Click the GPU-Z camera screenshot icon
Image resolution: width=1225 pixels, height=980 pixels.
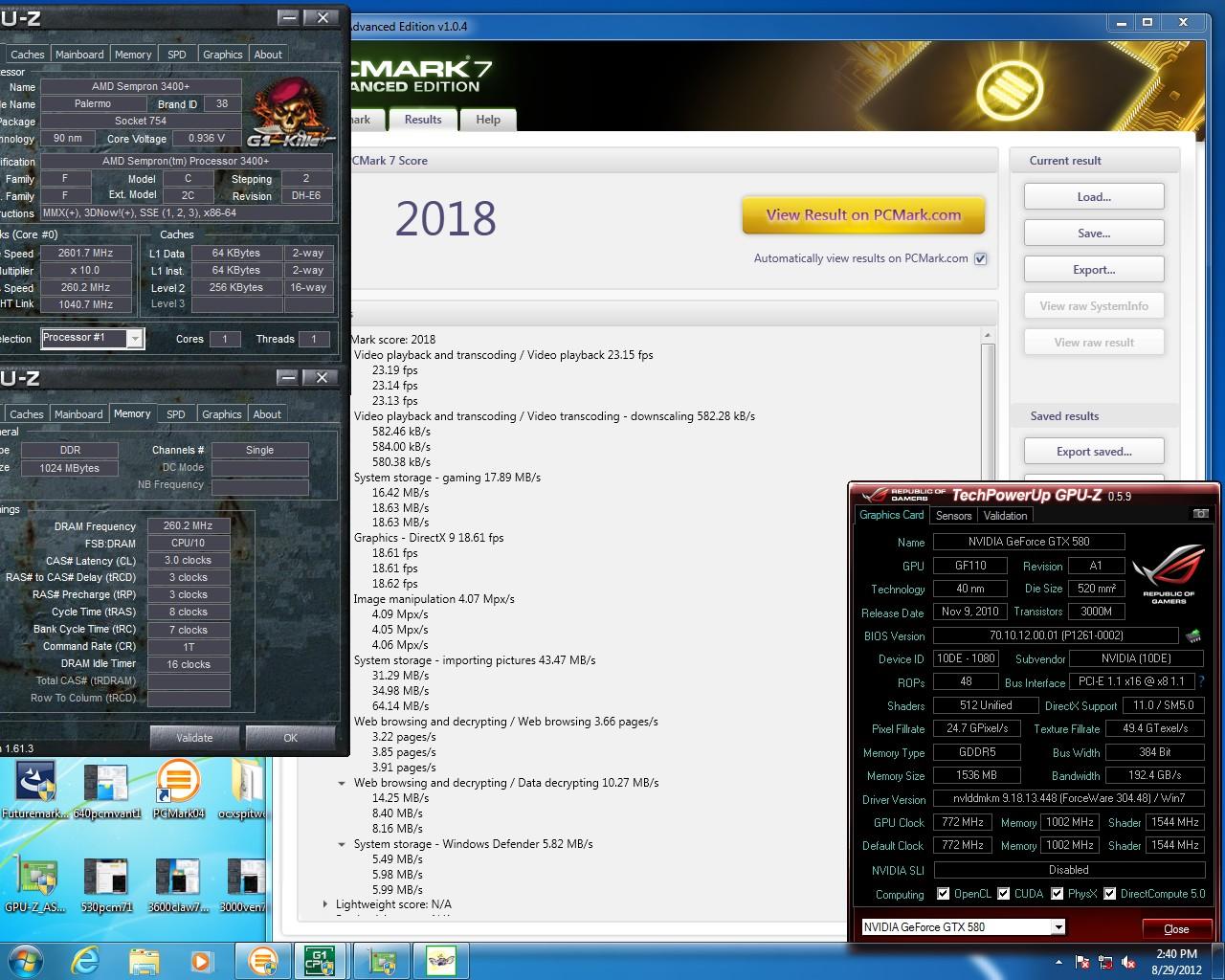(x=1200, y=514)
